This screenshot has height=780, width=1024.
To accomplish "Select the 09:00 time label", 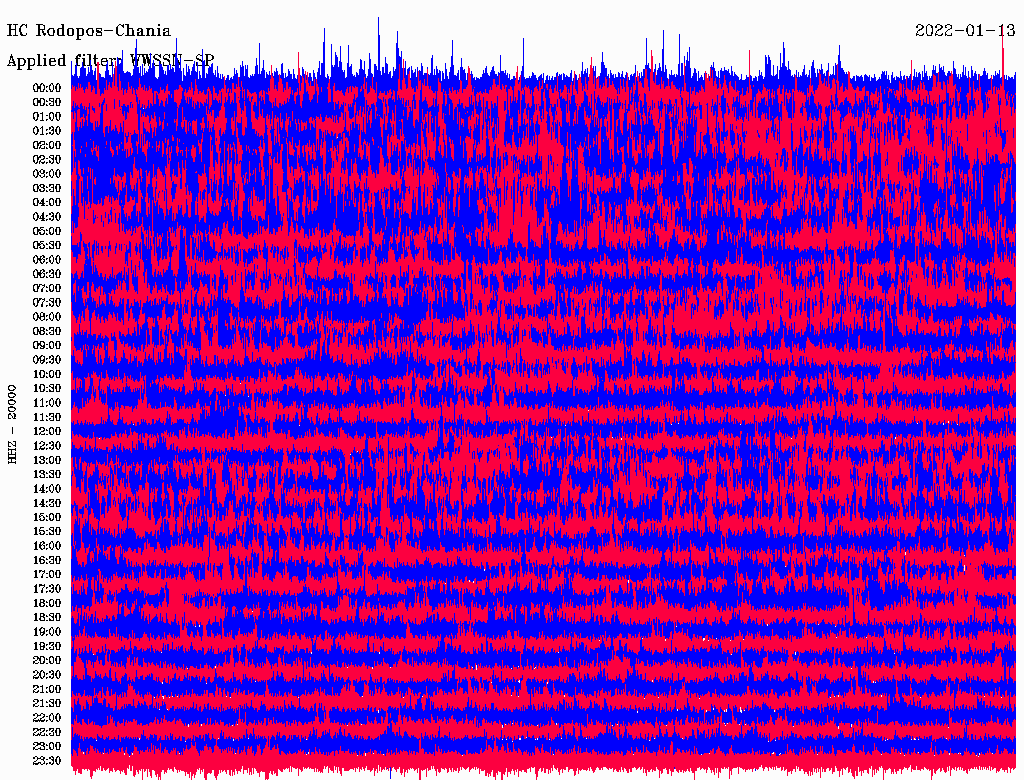I will pyautogui.click(x=47, y=346).
